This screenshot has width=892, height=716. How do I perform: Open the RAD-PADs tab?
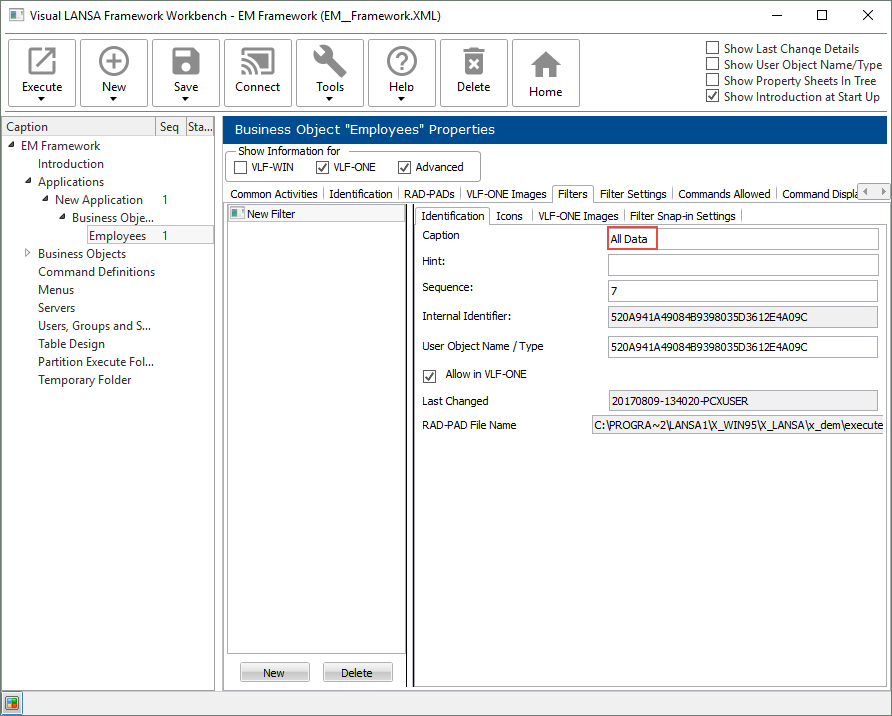[x=429, y=194]
